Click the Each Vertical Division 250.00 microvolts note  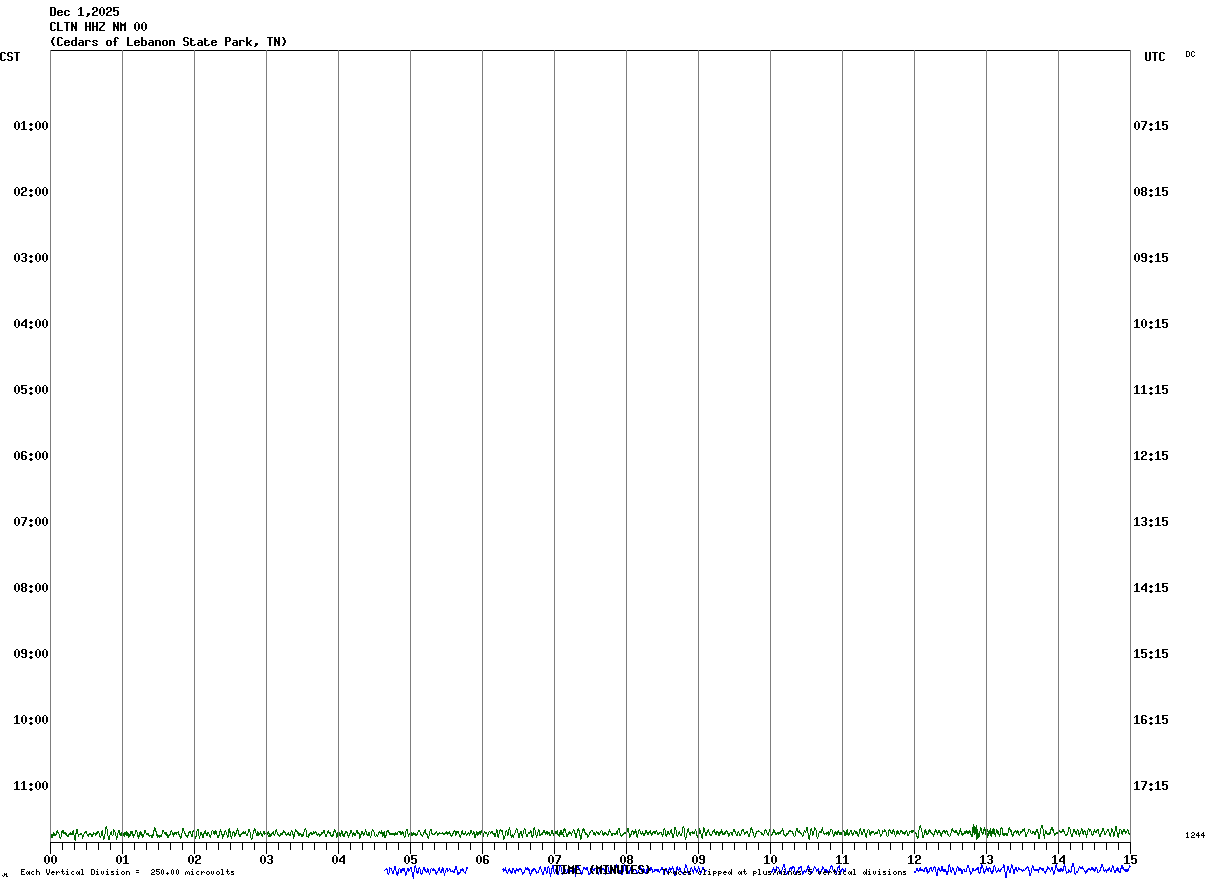tap(128, 873)
